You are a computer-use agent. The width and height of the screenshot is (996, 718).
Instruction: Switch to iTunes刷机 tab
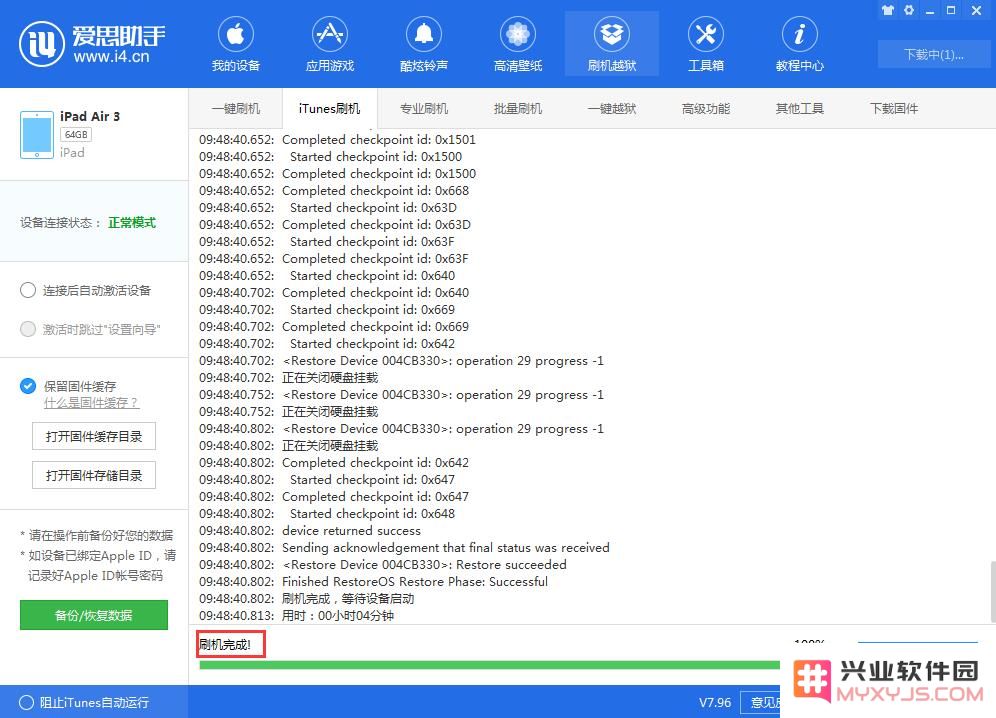(x=329, y=109)
